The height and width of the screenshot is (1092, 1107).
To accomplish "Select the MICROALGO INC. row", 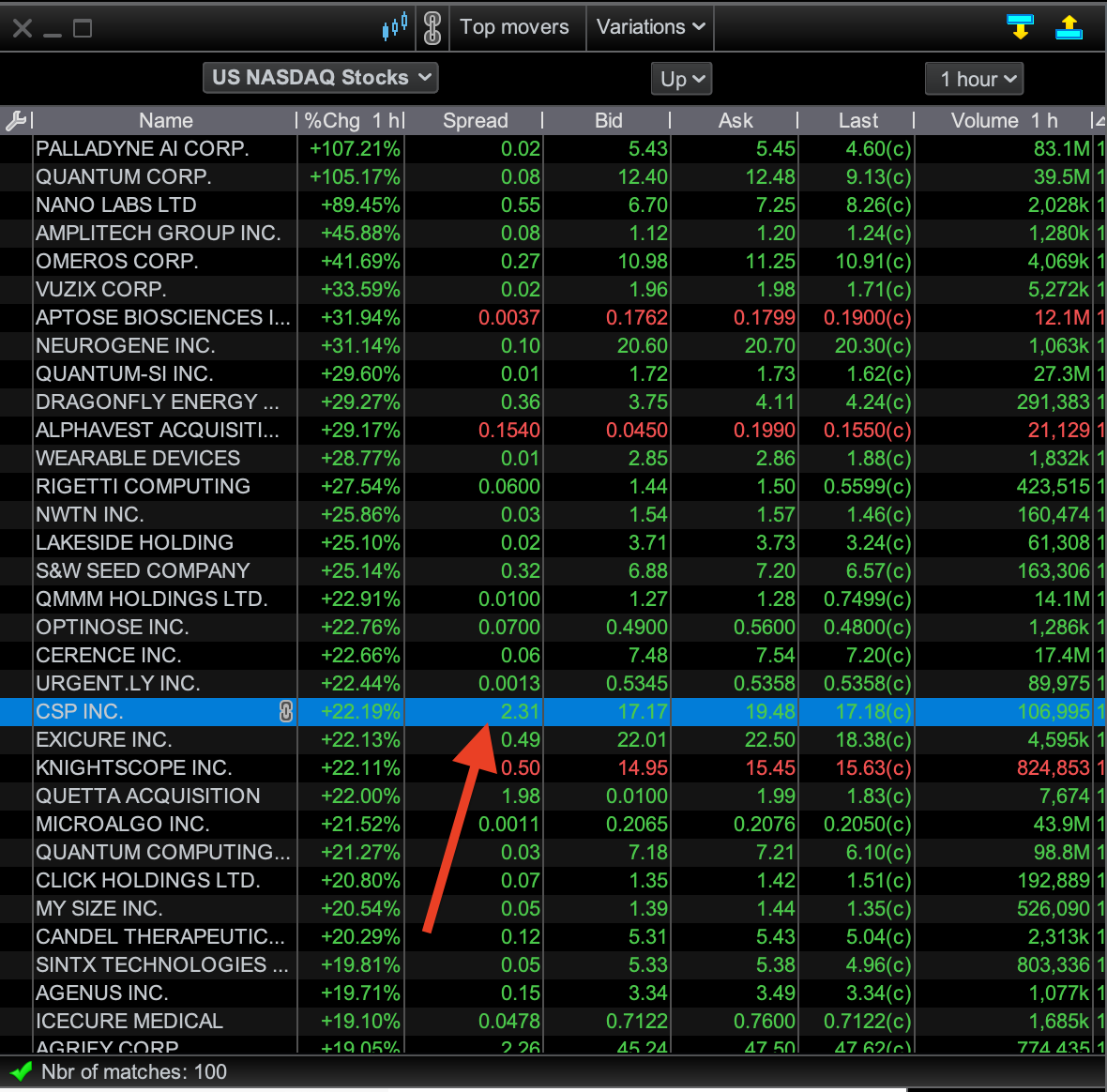I will (x=553, y=825).
